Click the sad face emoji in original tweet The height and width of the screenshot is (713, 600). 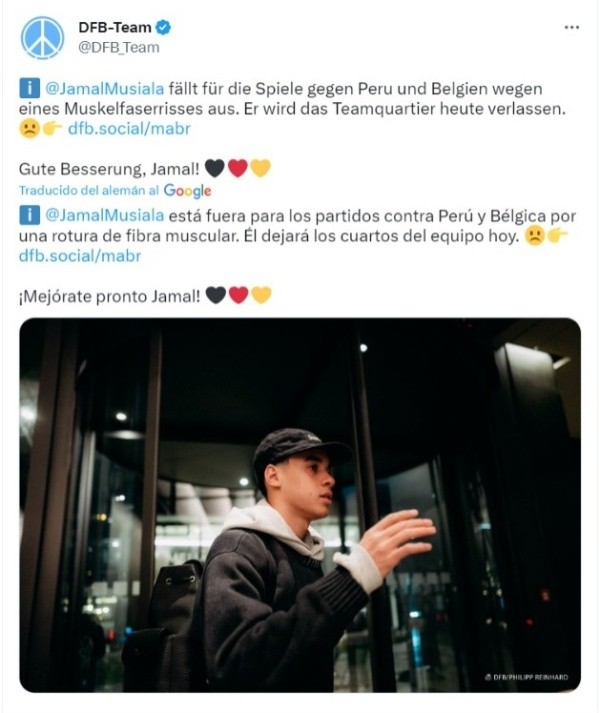pyautogui.click(x=30, y=129)
